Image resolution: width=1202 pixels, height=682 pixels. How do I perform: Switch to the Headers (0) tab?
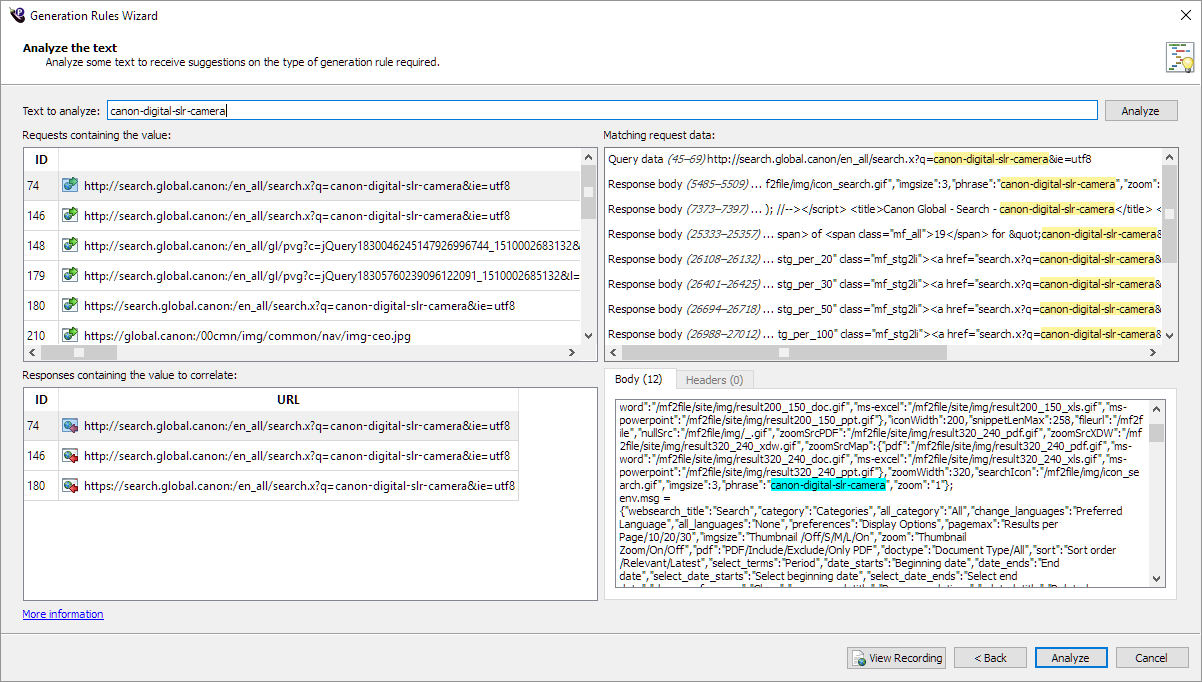point(714,380)
